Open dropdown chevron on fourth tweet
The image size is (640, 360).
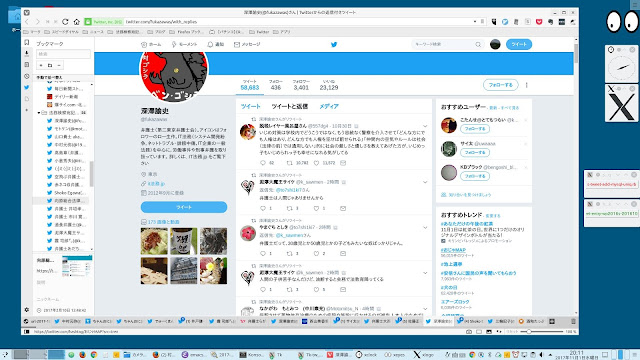[x=425, y=273]
